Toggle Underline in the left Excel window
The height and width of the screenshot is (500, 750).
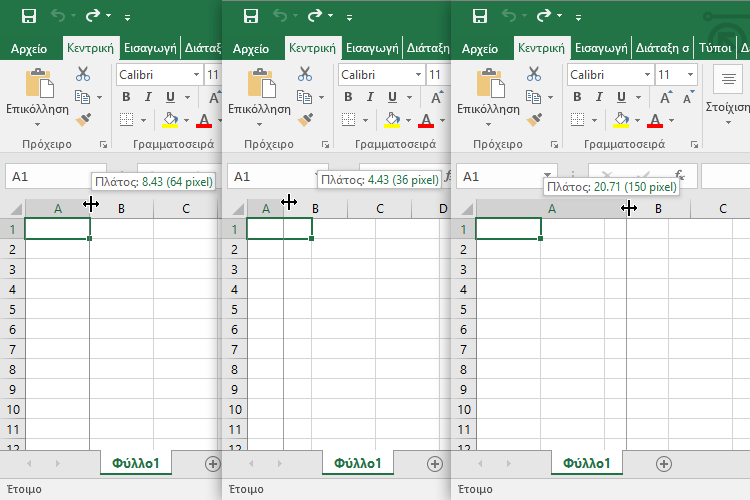[170, 98]
